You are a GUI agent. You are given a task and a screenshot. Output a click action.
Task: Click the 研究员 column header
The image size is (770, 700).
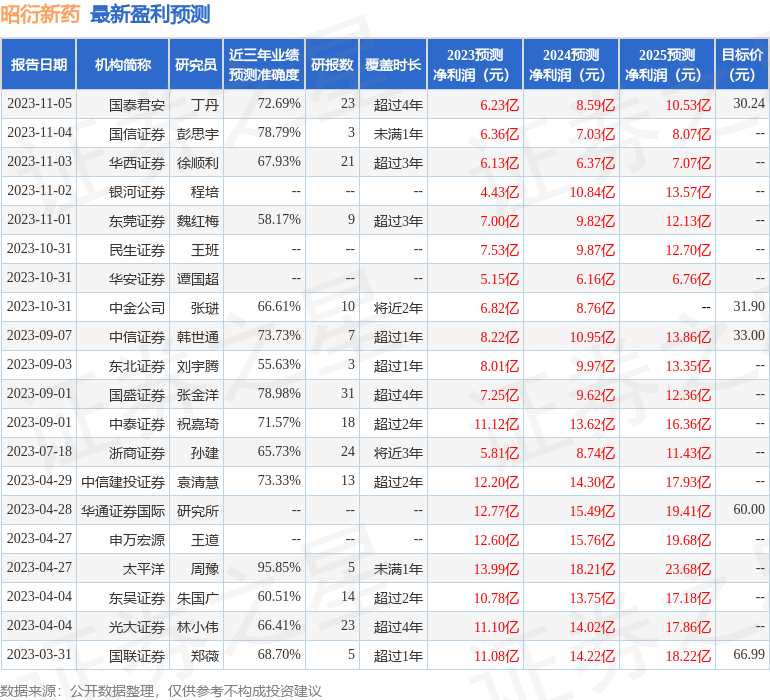196,64
